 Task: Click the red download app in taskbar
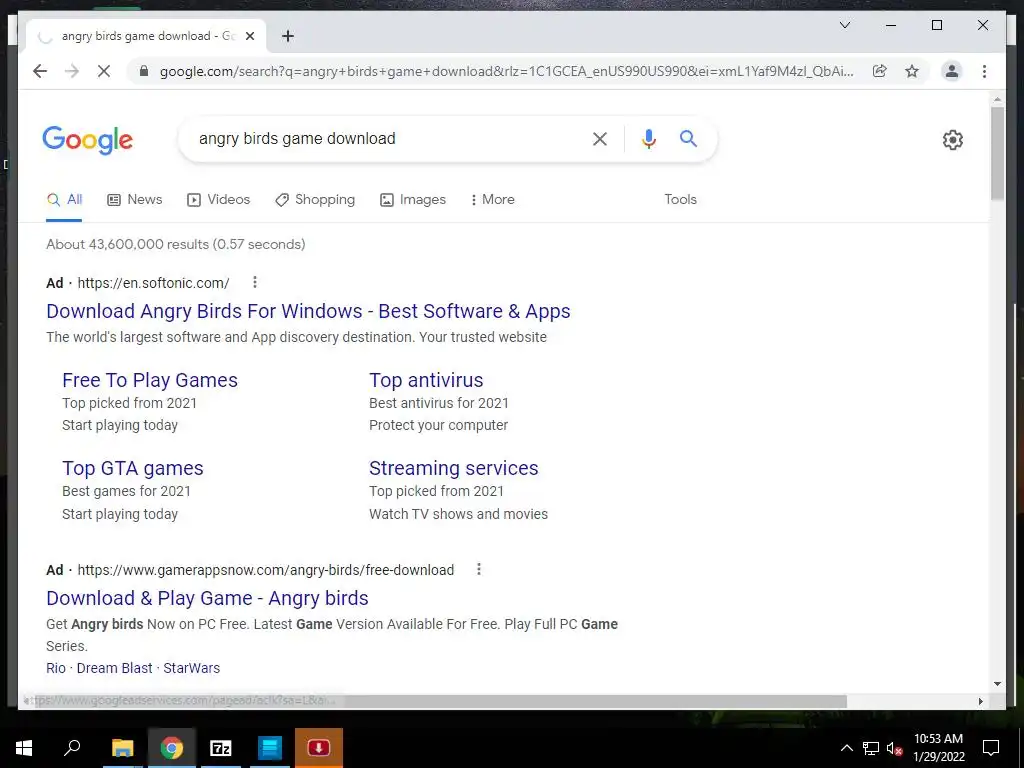pyautogui.click(x=319, y=748)
